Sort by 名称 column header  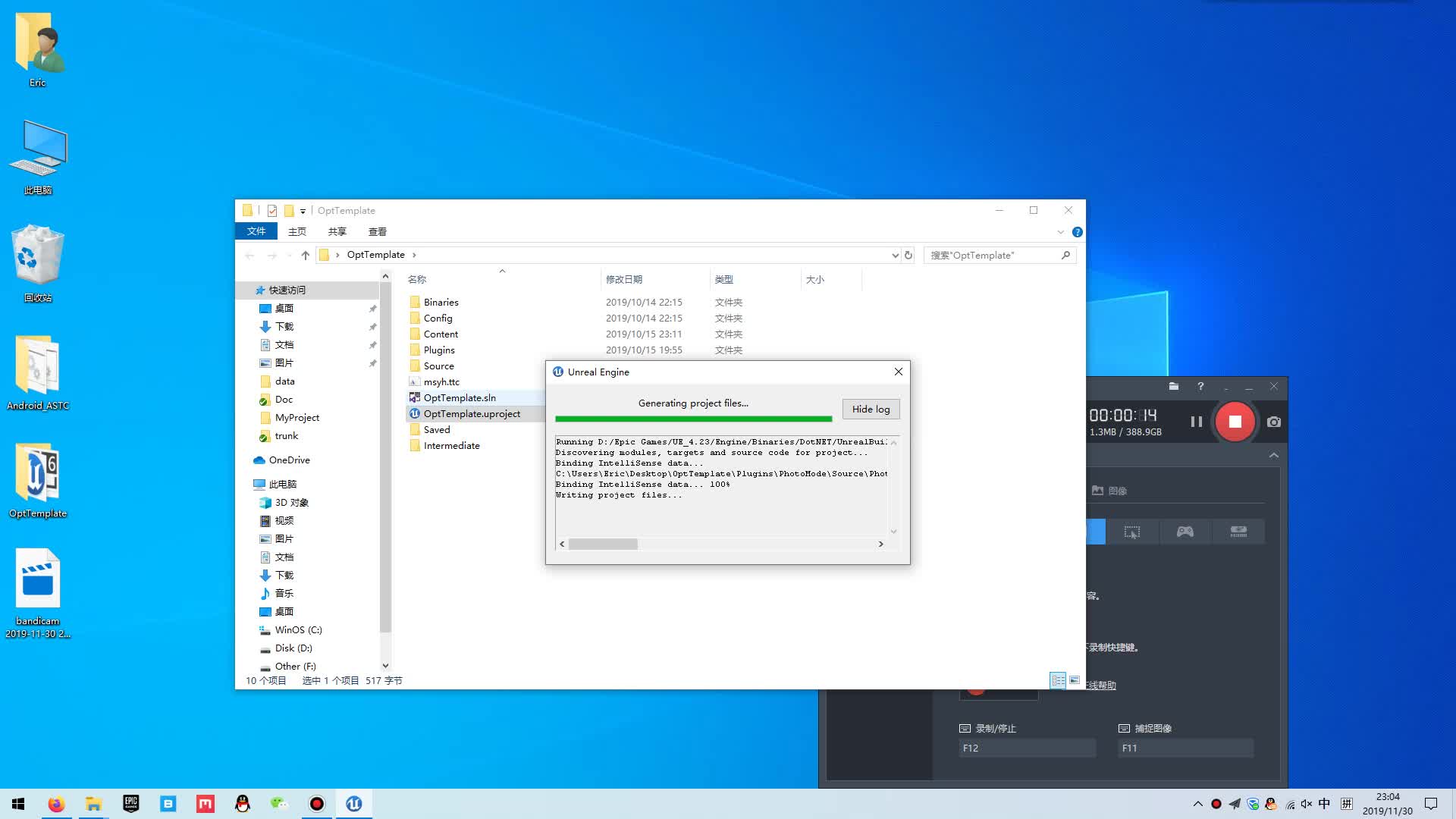click(417, 279)
